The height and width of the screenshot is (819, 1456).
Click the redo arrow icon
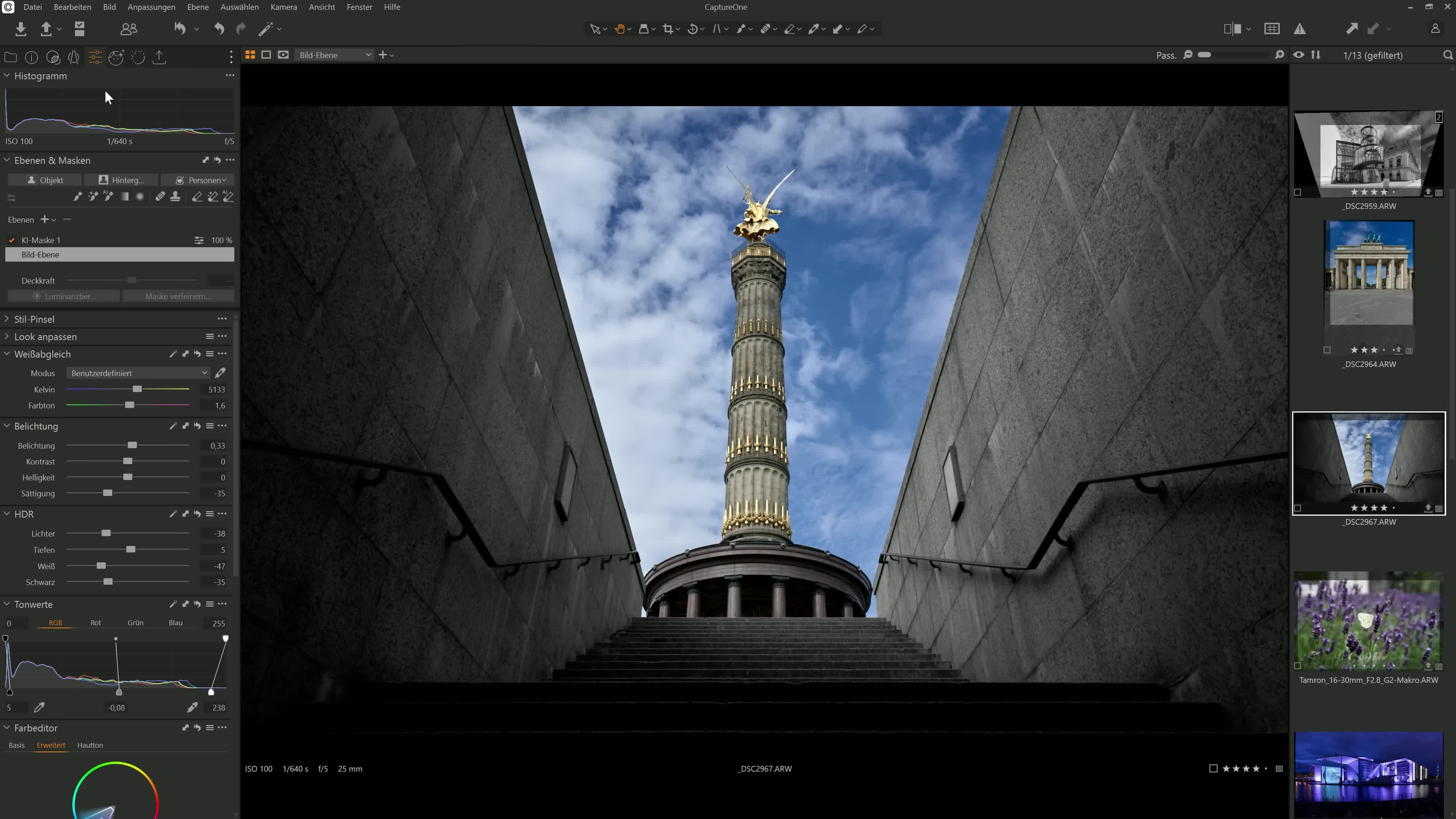(241, 29)
